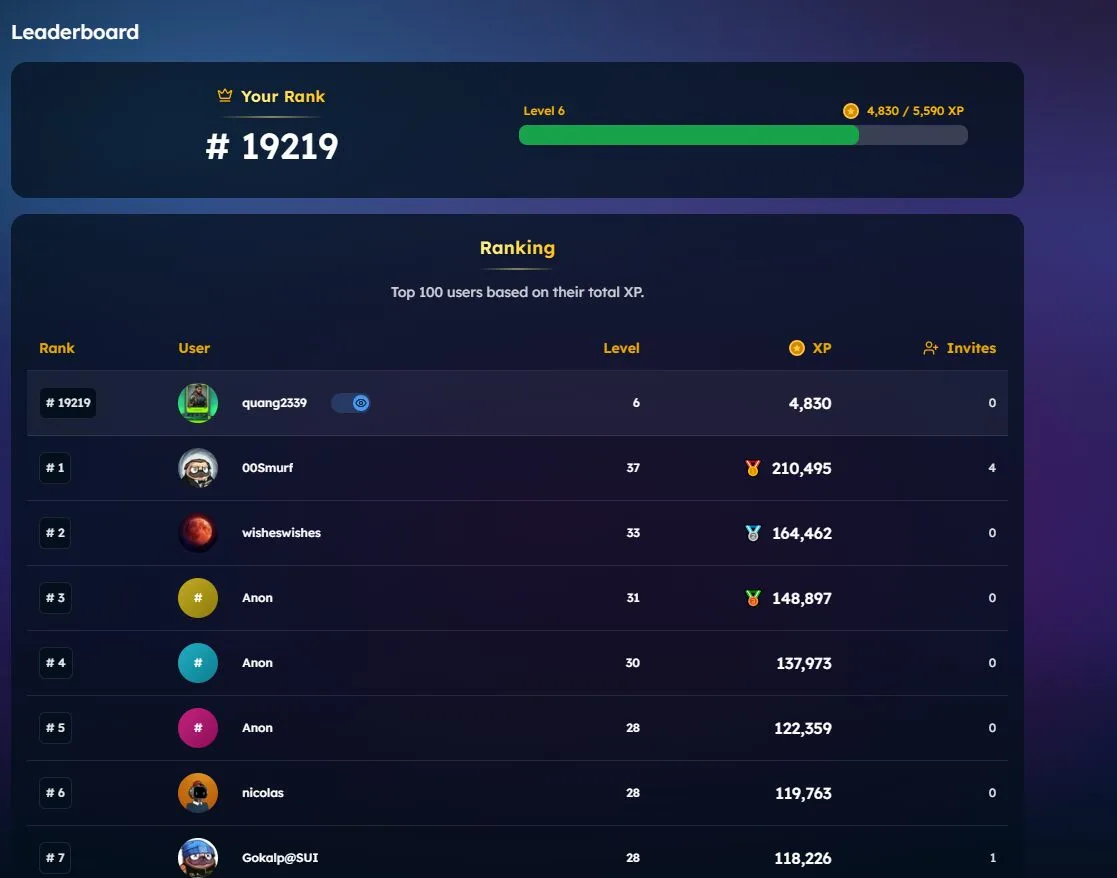Click the XP value 118,226

pyautogui.click(x=803, y=859)
